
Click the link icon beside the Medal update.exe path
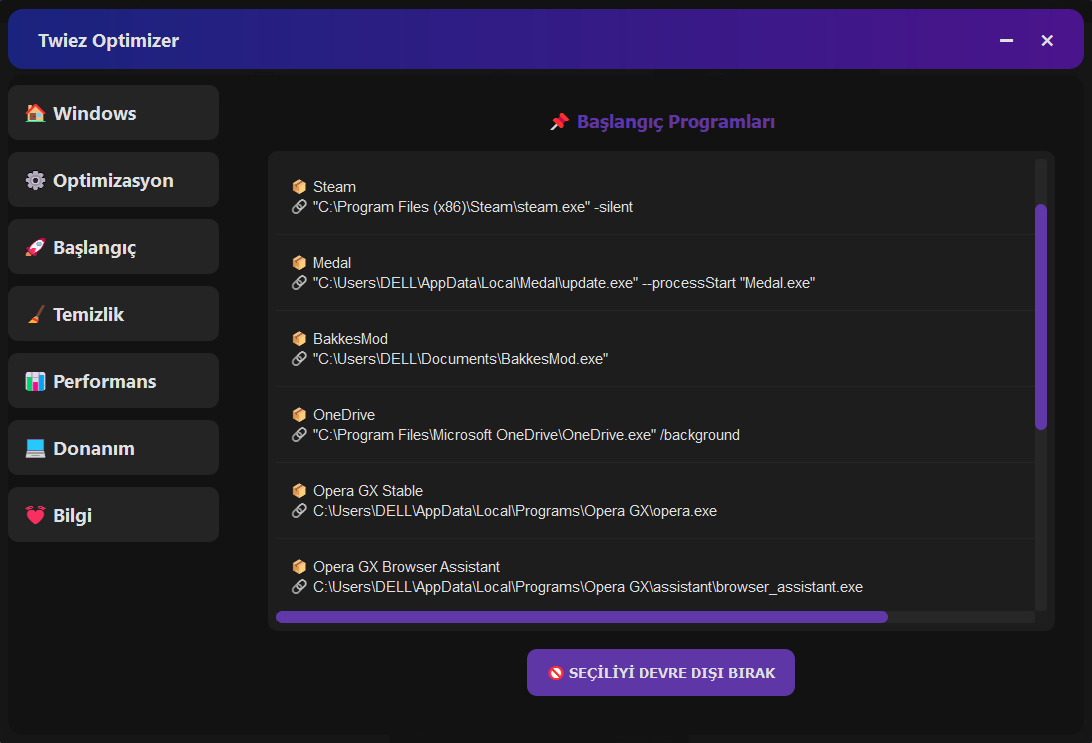pyautogui.click(x=299, y=283)
